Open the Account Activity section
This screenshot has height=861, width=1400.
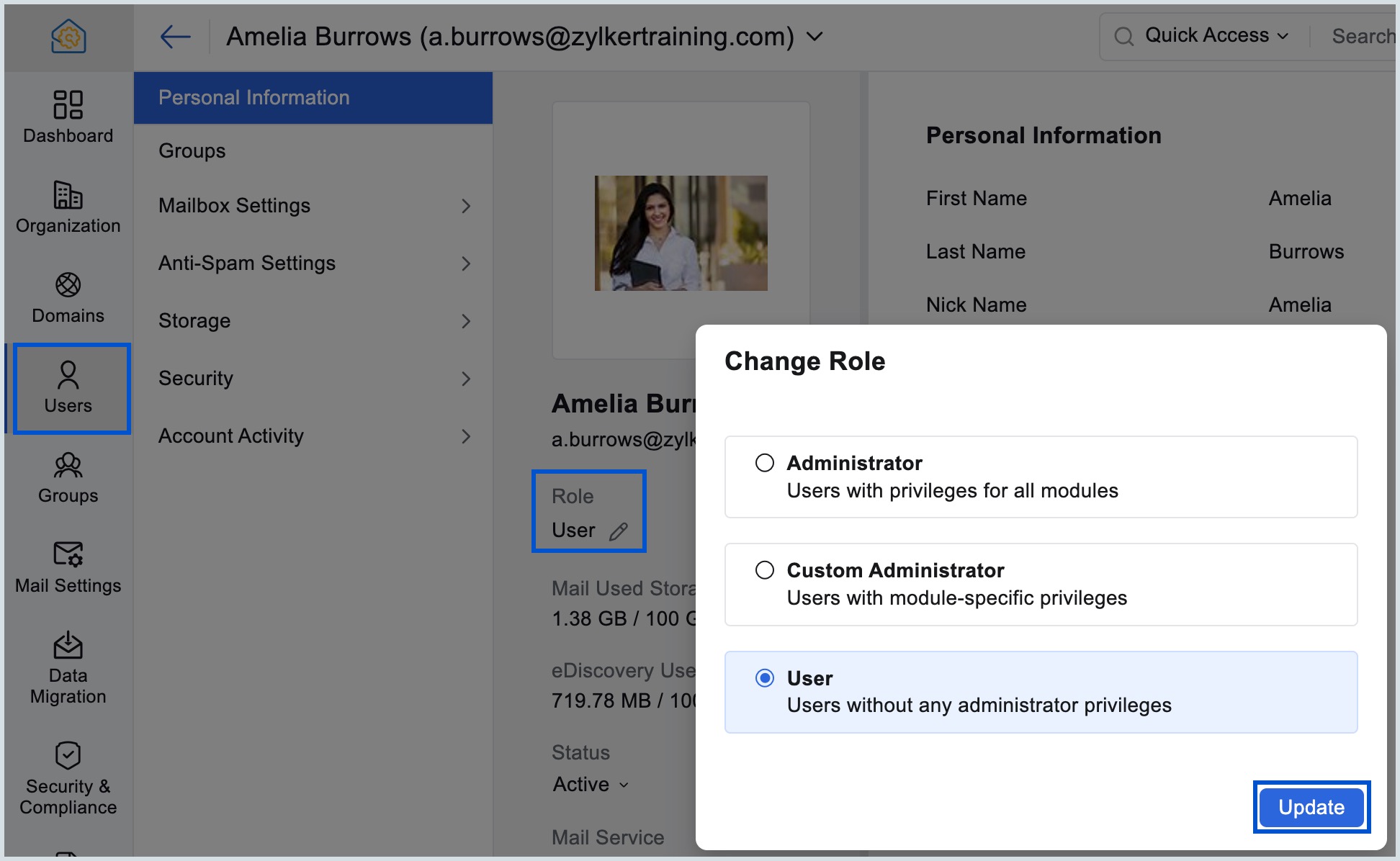tap(230, 436)
